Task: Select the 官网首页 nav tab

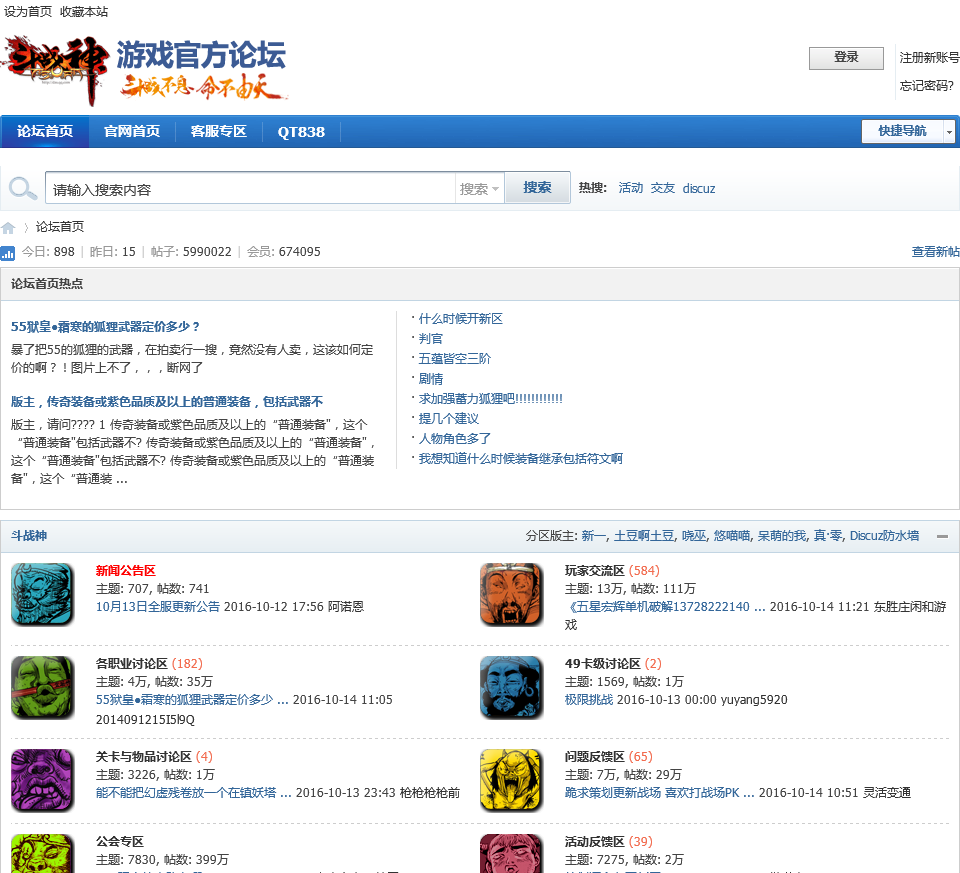Action: click(132, 132)
